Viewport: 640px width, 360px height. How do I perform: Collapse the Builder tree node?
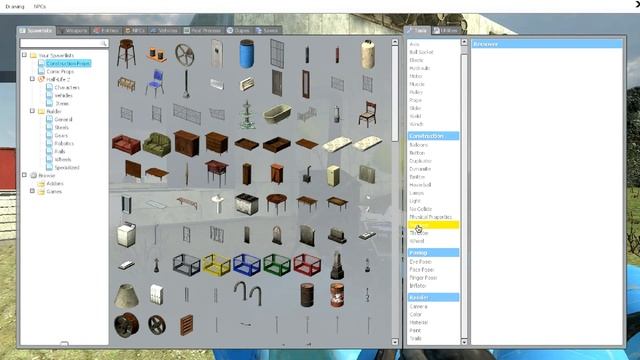point(32,111)
